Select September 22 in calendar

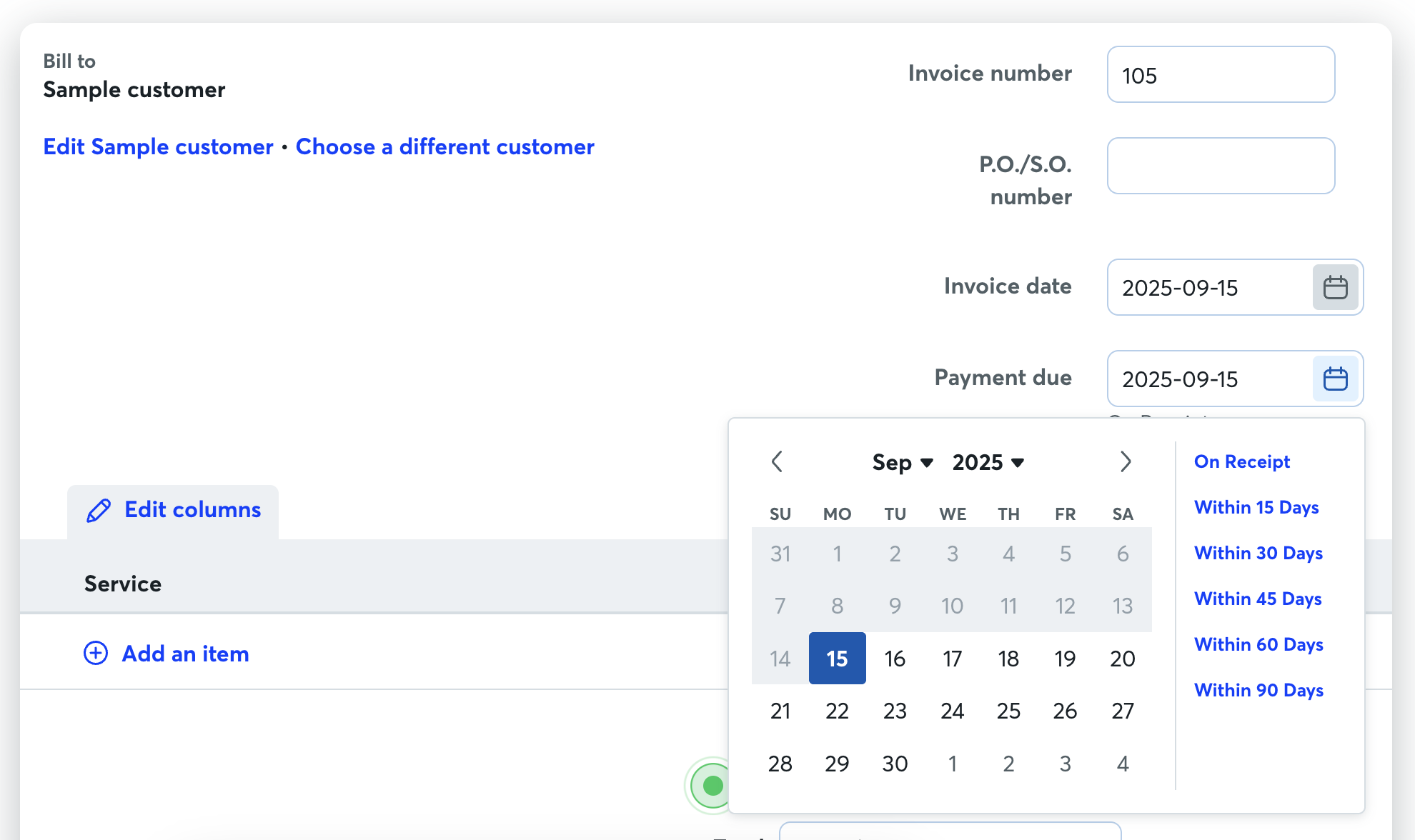[x=837, y=711]
